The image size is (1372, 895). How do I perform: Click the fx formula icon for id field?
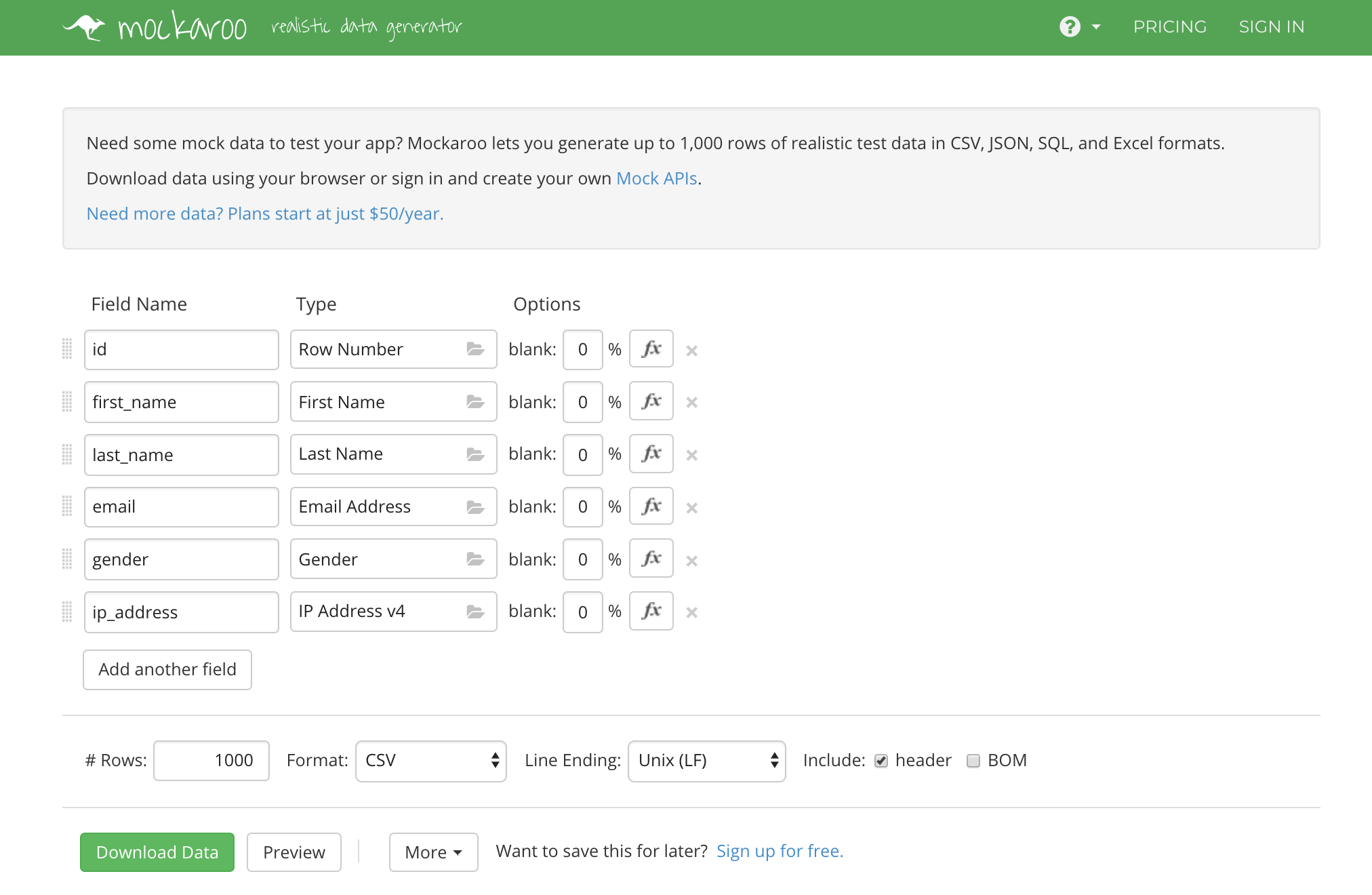pos(651,349)
